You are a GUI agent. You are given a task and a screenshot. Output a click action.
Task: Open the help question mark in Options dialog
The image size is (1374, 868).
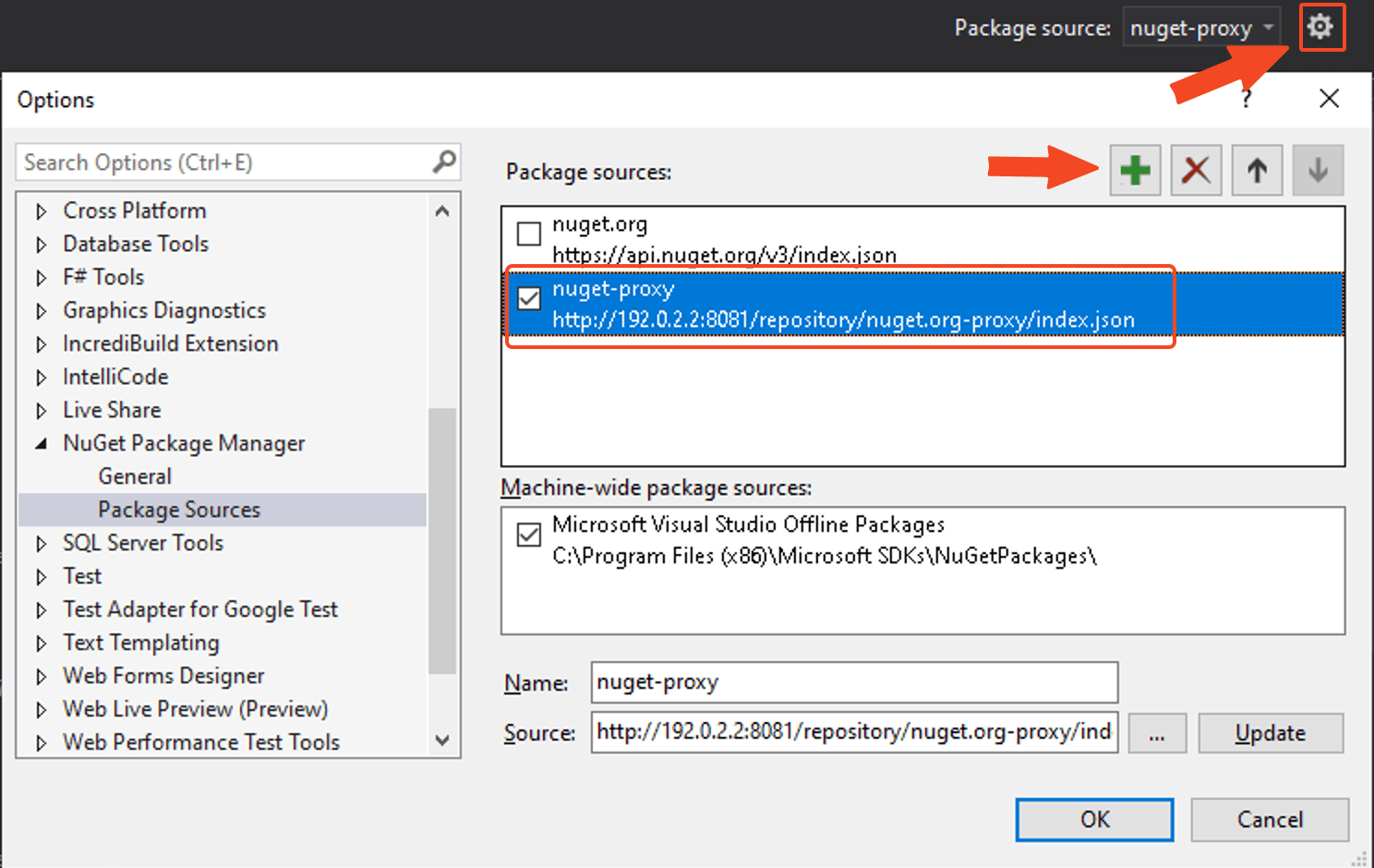[x=1247, y=99]
